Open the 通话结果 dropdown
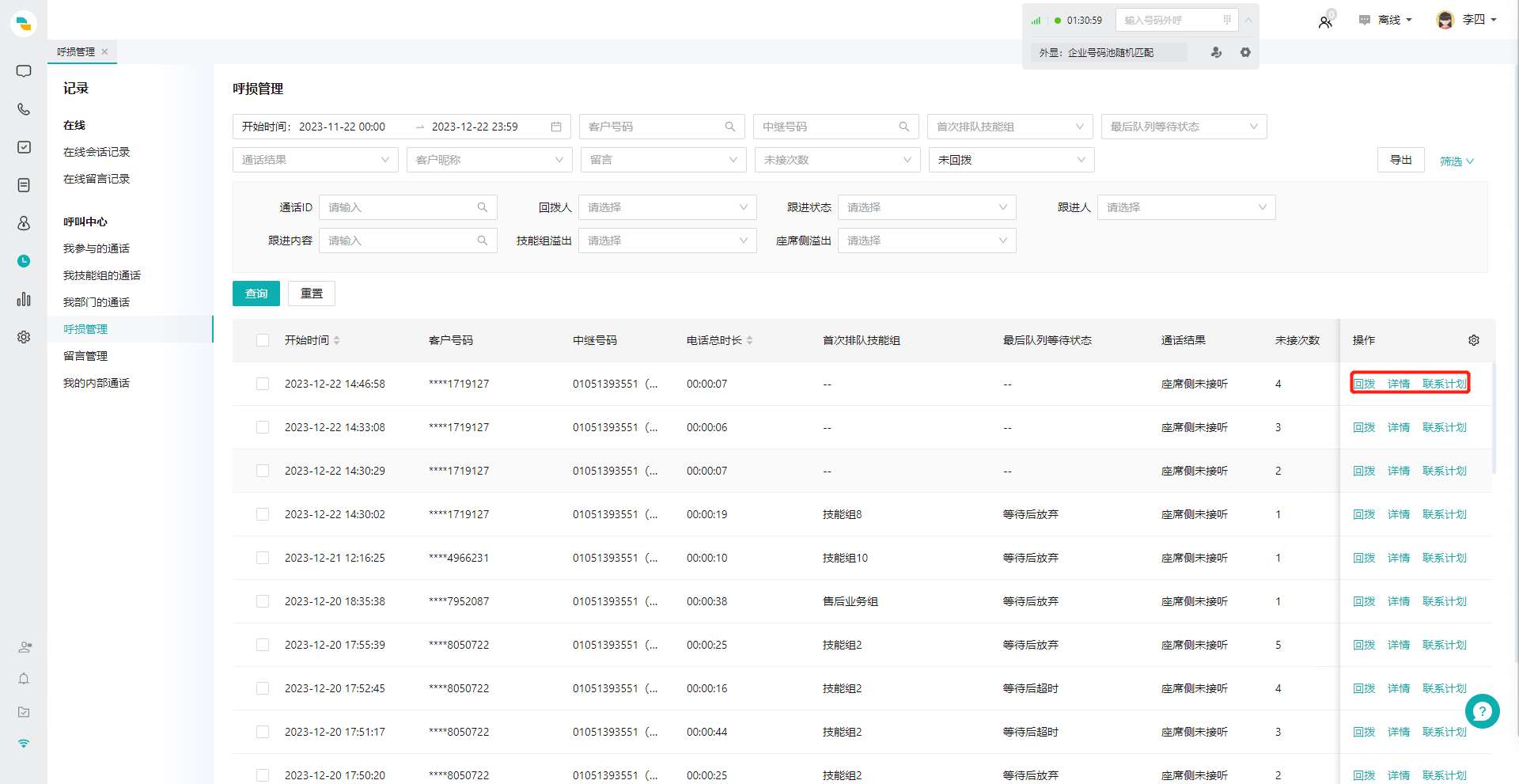The image size is (1519, 784). tap(316, 160)
